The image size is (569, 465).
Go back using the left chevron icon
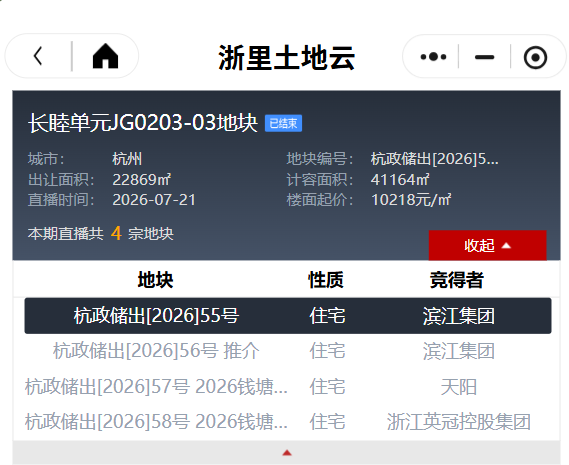click(38, 56)
